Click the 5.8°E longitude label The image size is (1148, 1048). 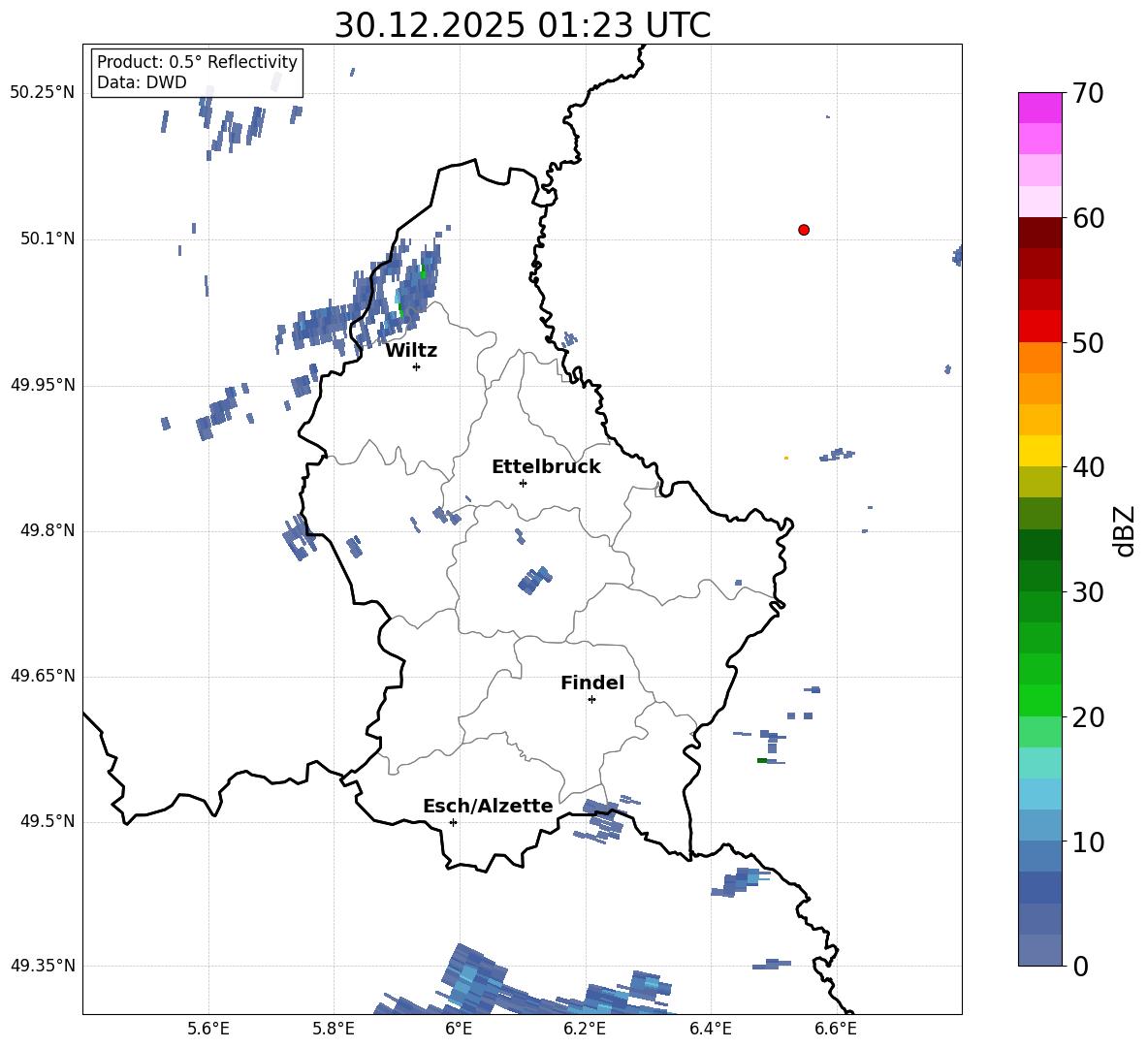pyautogui.click(x=334, y=1030)
